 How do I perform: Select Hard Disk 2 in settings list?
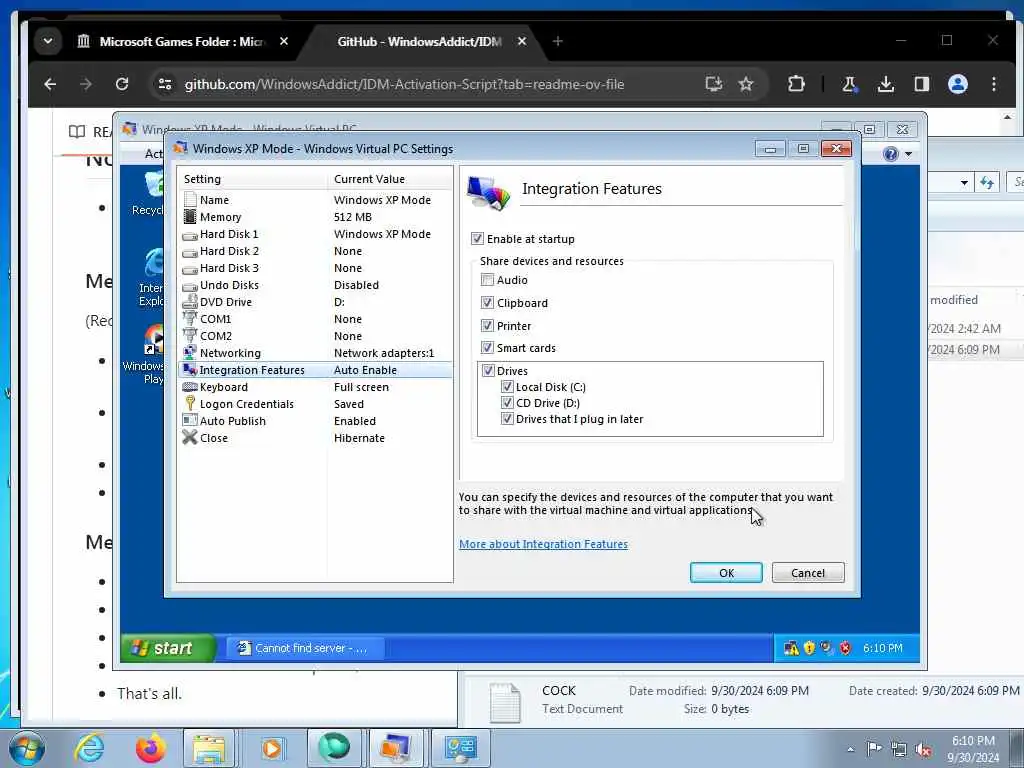click(315, 251)
